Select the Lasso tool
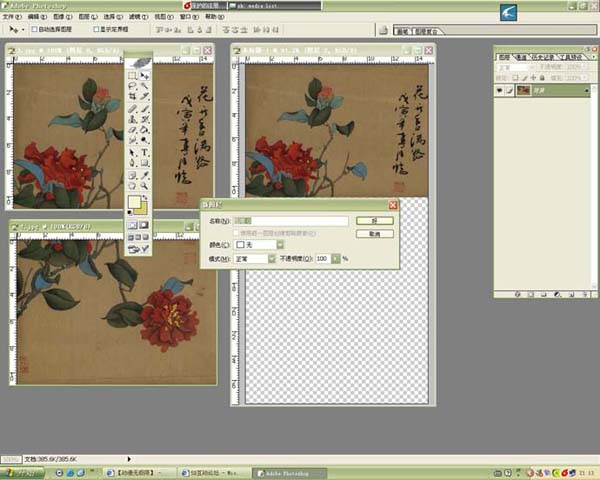This screenshot has height=480, width=600. tap(132, 86)
